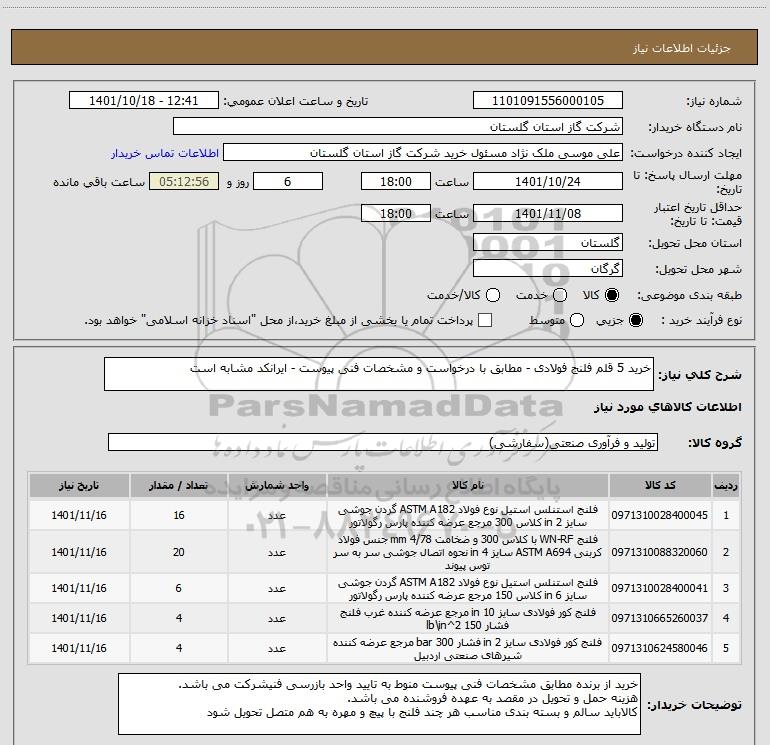Click the واحد شمارش column header

[x=277, y=485]
